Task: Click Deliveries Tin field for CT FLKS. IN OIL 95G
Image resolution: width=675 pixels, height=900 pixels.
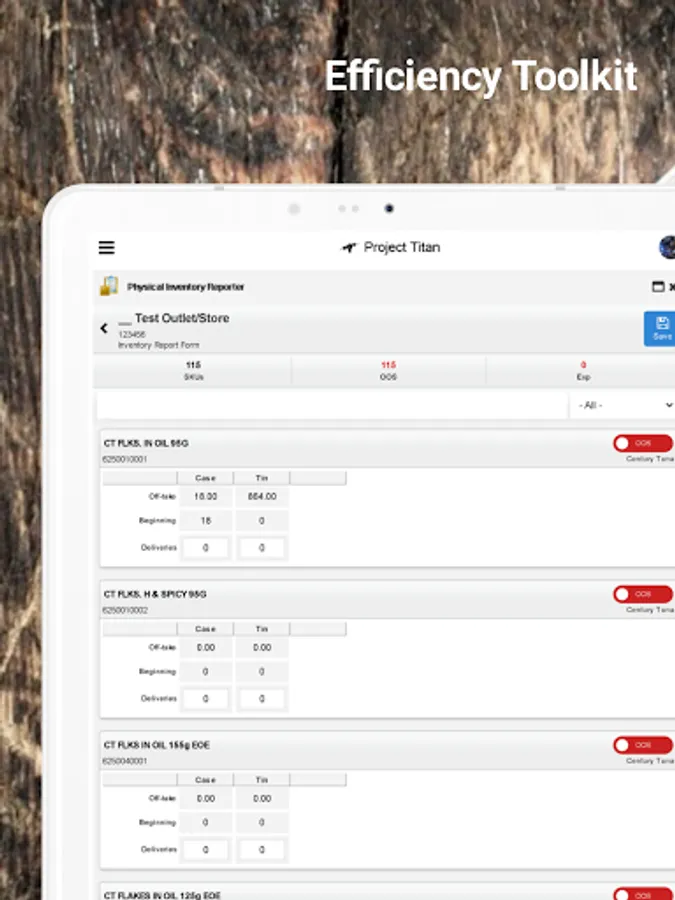Action: click(x=262, y=548)
